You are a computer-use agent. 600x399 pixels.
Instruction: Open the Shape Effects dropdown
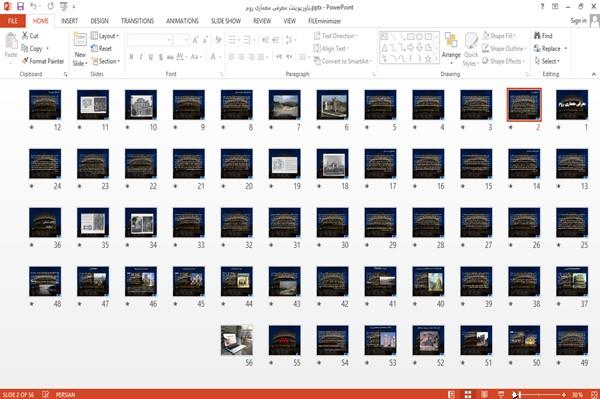pyautogui.click(x=504, y=61)
